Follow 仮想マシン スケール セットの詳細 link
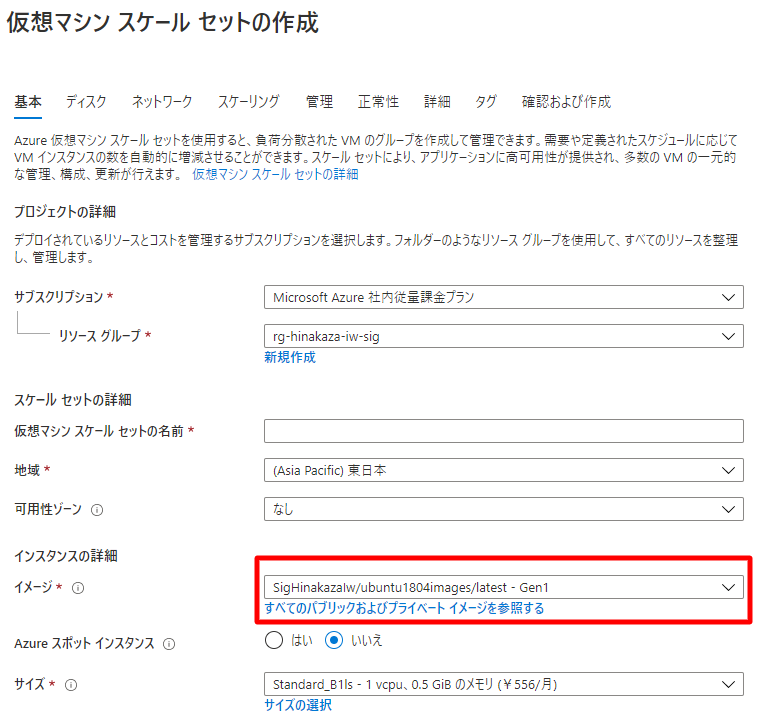 pyautogui.click(x=275, y=174)
